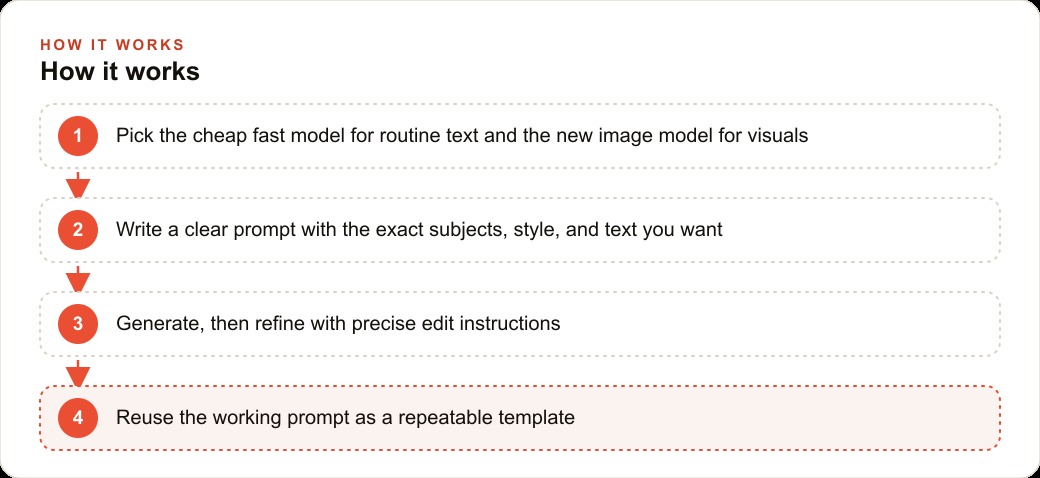Image resolution: width=1040 pixels, height=478 pixels.
Task: Select the bold How it works heading
Action: 120,72
